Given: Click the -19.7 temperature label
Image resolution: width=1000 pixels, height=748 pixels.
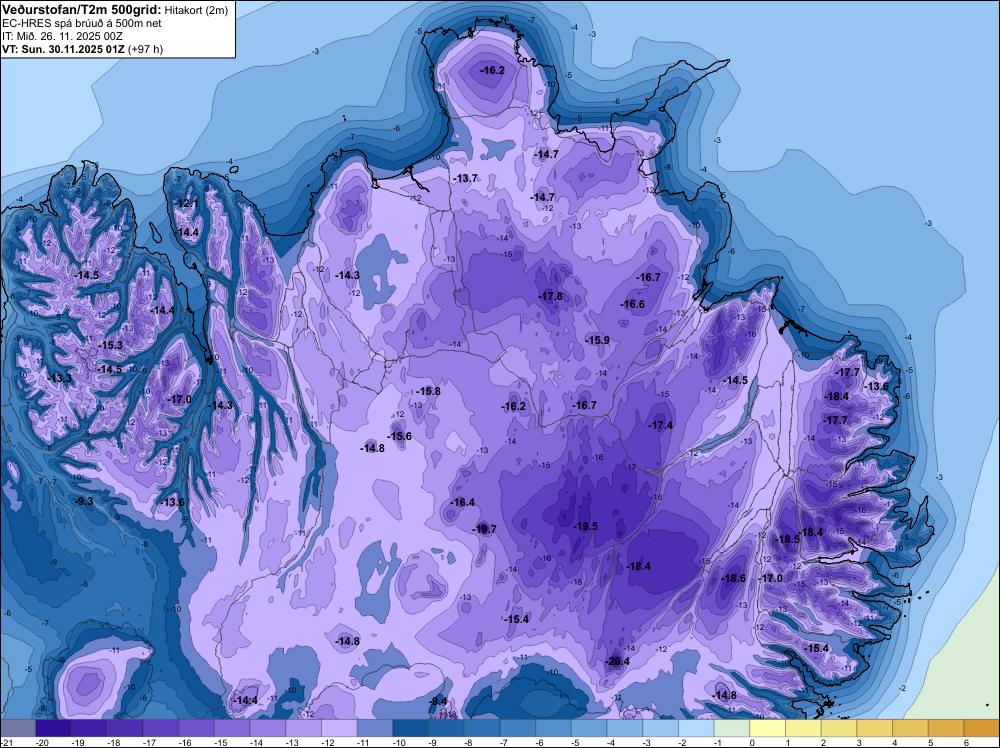Looking at the screenshot, I should tap(483, 529).
